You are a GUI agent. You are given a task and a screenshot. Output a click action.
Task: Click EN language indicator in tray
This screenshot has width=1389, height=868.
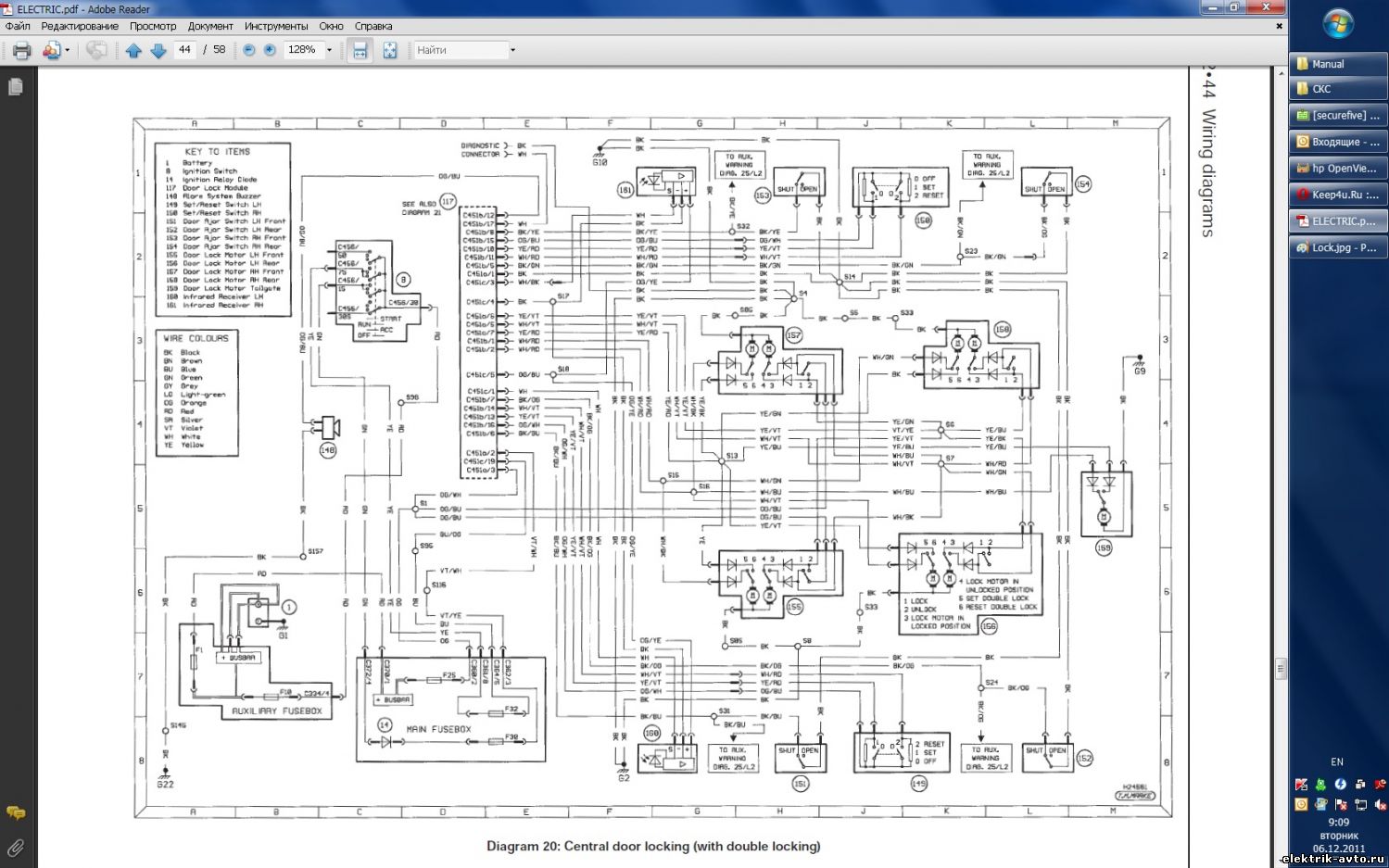point(1337,762)
